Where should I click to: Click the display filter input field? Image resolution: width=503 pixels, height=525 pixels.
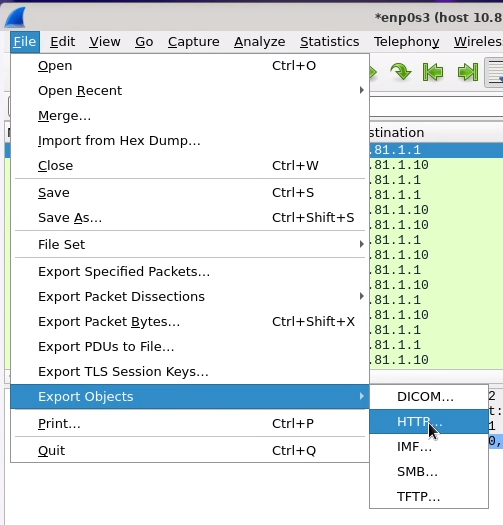tap(436, 107)
